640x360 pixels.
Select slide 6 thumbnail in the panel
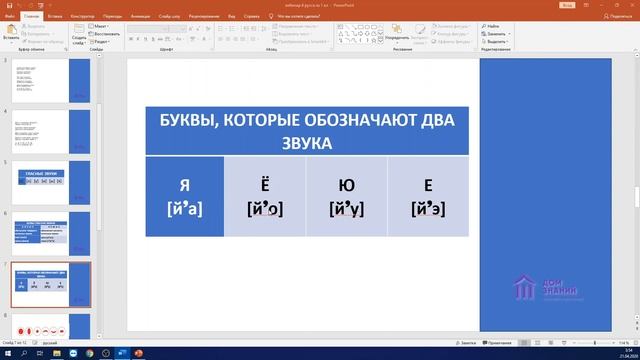coord(51,233)
